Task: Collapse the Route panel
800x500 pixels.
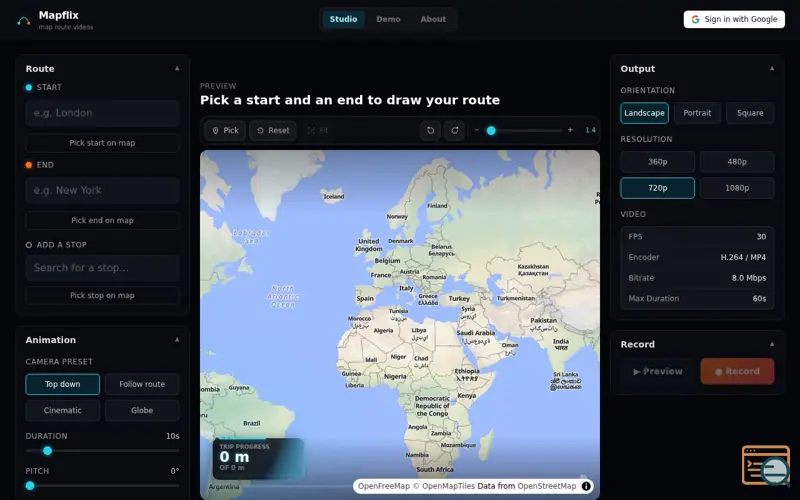Action: (x=177, y=68)
